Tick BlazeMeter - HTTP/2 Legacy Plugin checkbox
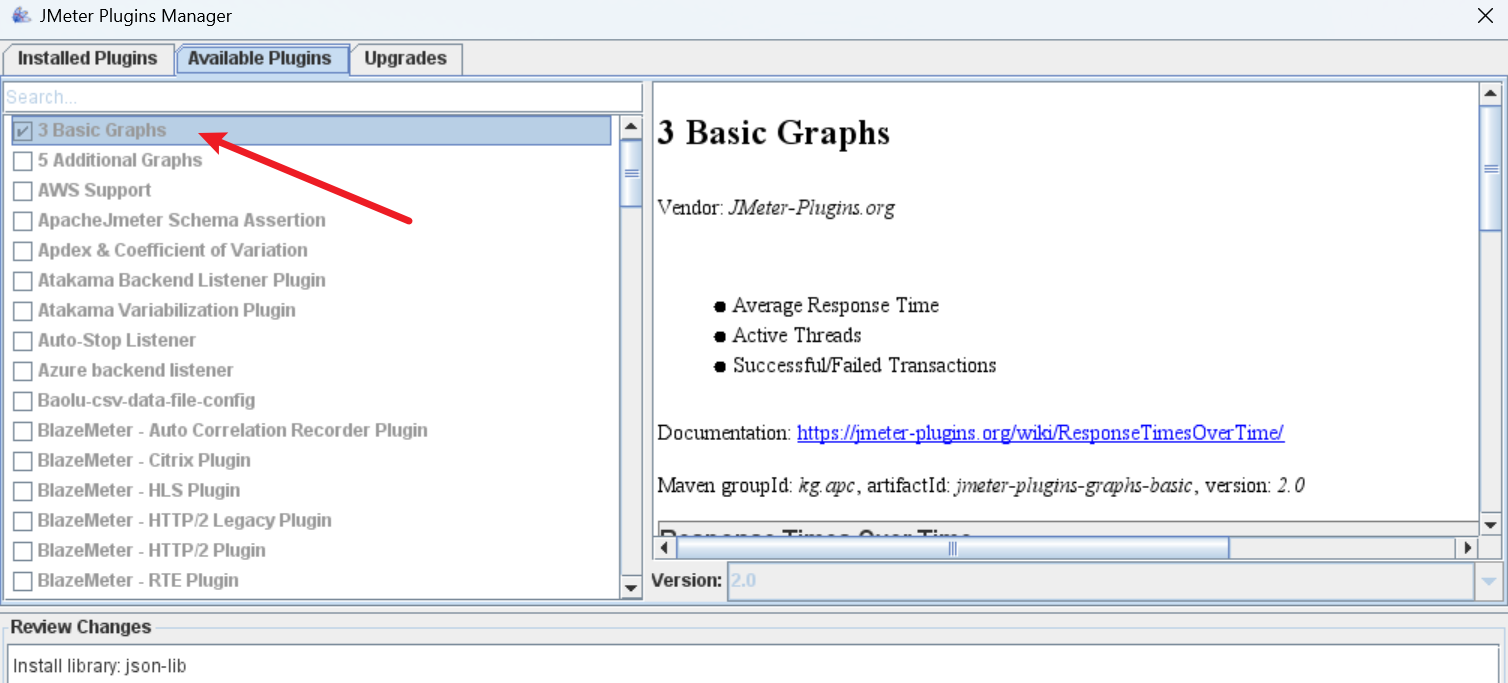The image size is (1508, 683). 23,521
